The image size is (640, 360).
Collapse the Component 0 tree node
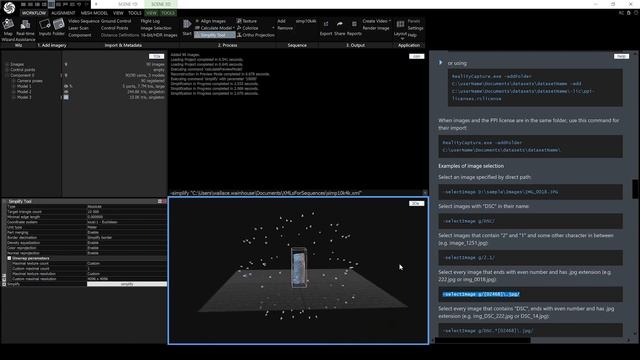point(7,76)
